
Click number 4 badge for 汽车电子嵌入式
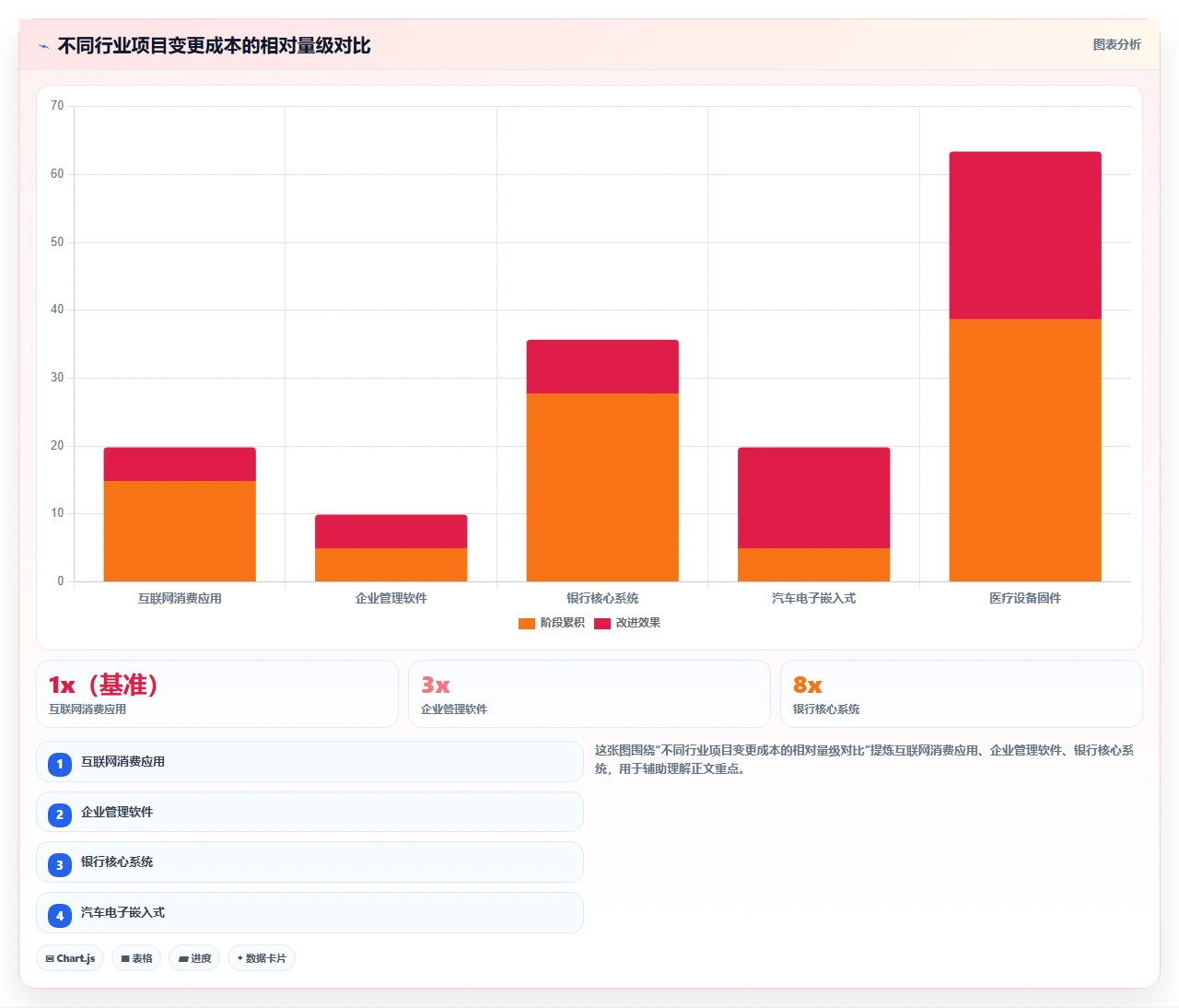[60, 915]
